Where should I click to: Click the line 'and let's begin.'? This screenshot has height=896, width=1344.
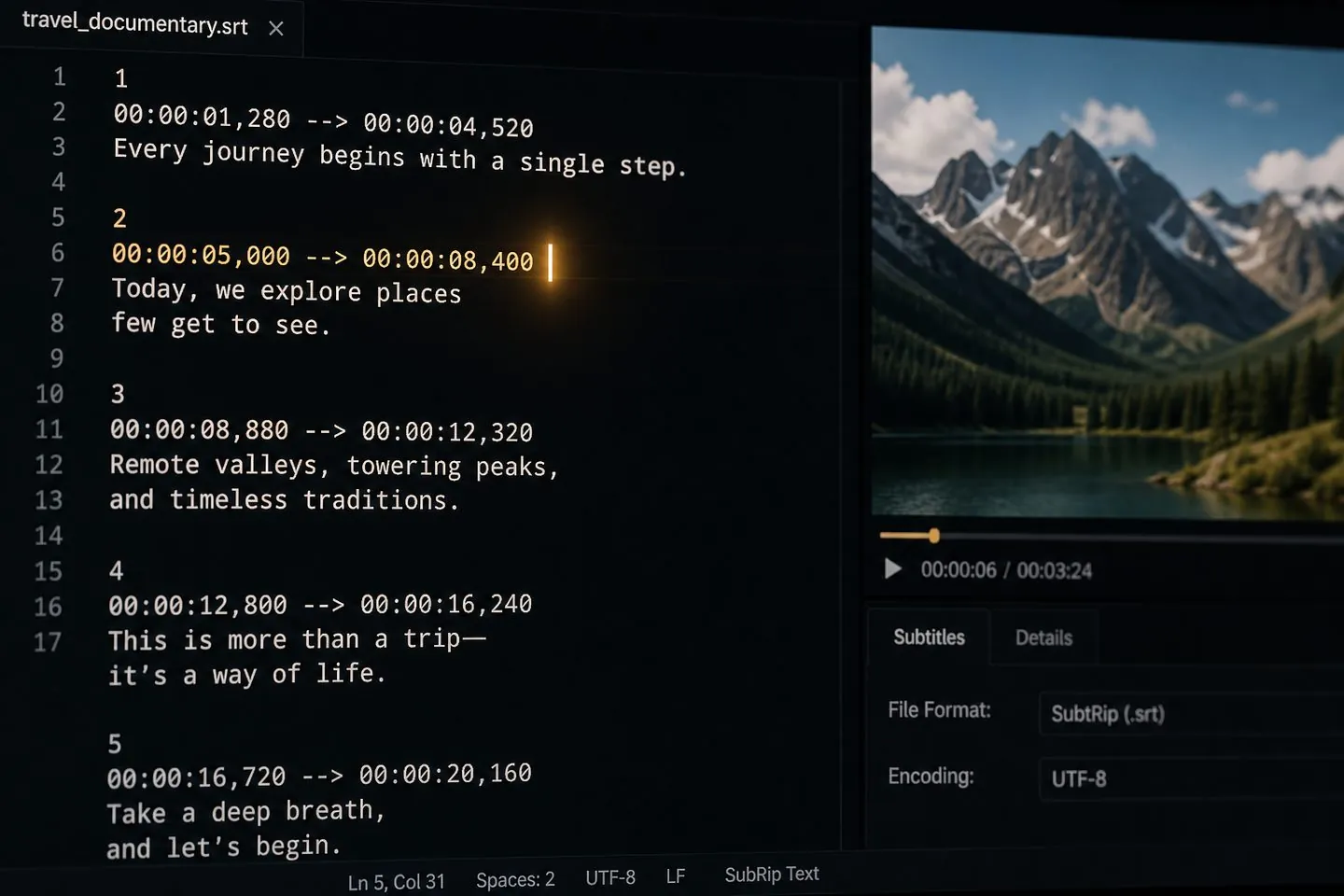click(x=223, y=847)
